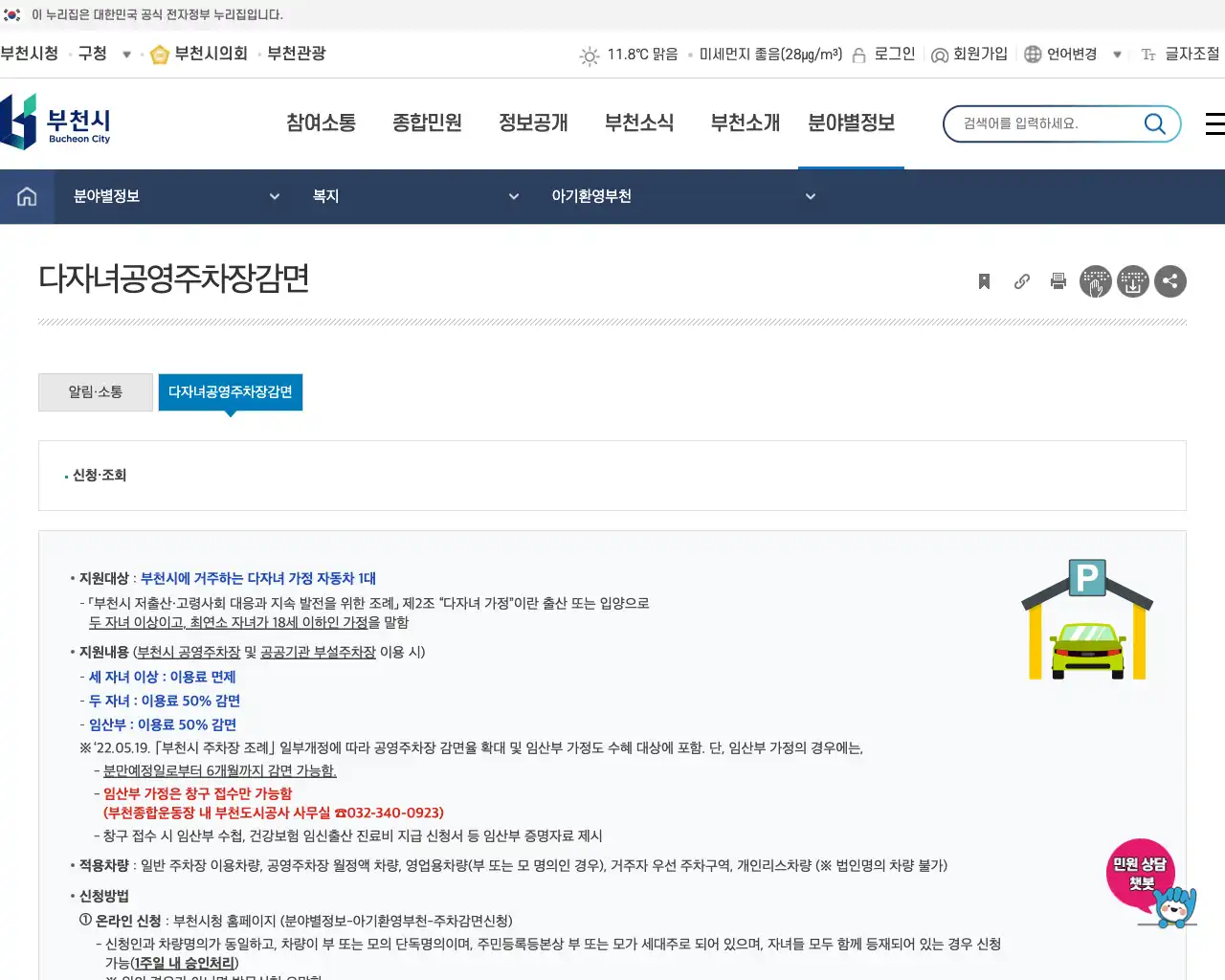The height and width of the screenshot is (980, 1225).
Task: Open the braille viewer hand icon
Action: click(x=1096, y=281)
